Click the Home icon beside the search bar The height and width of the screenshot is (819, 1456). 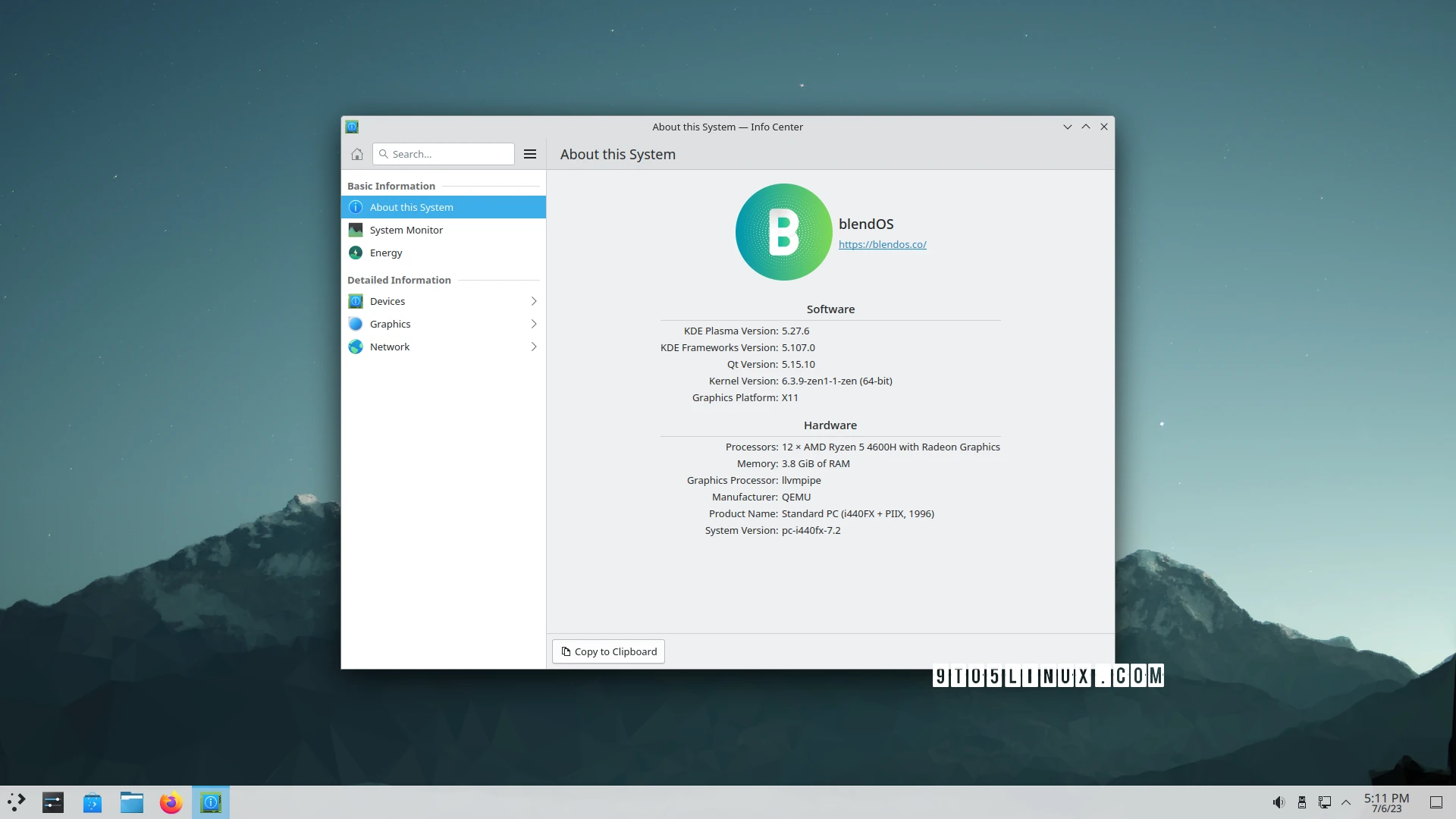tap(356, 154)
